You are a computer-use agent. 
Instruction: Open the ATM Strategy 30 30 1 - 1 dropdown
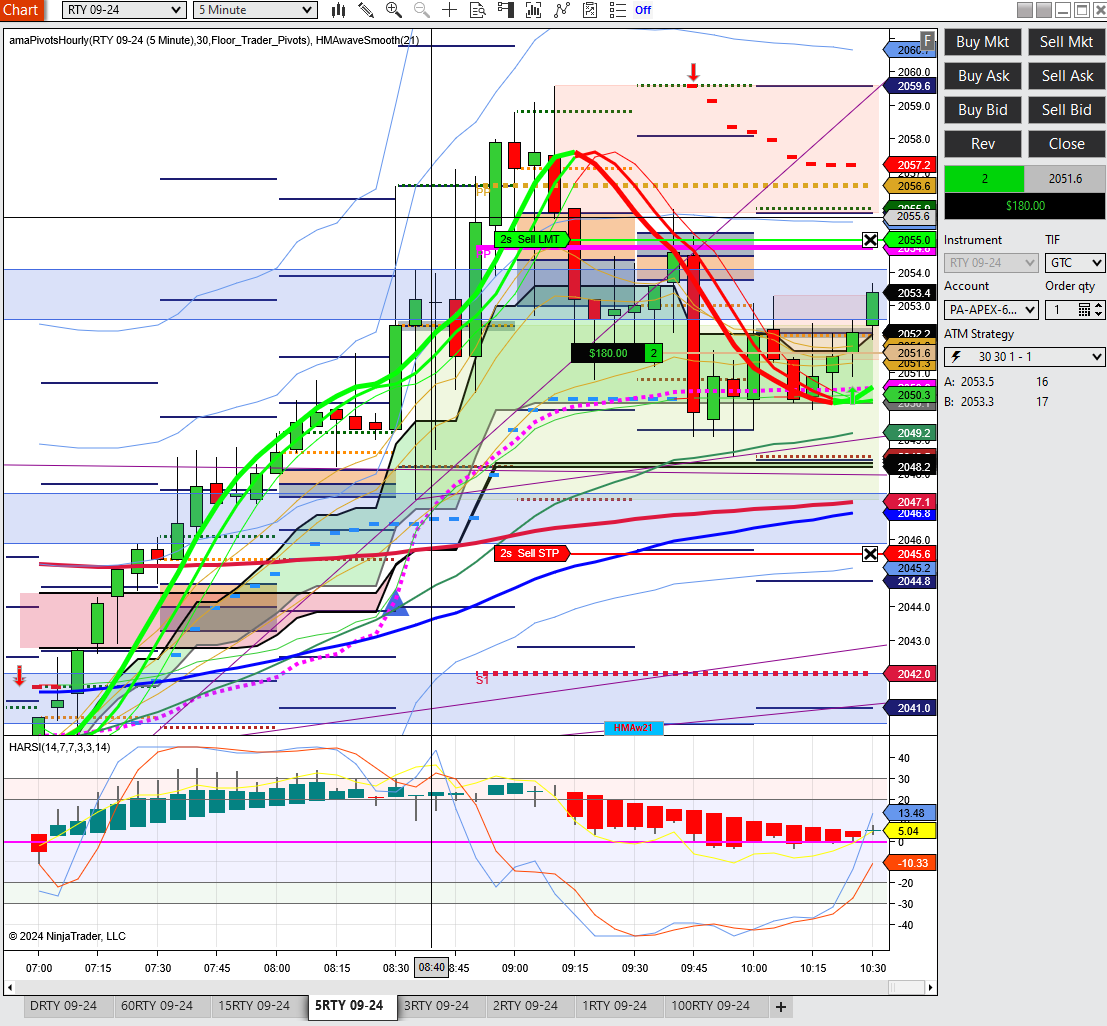point(1024,357)
